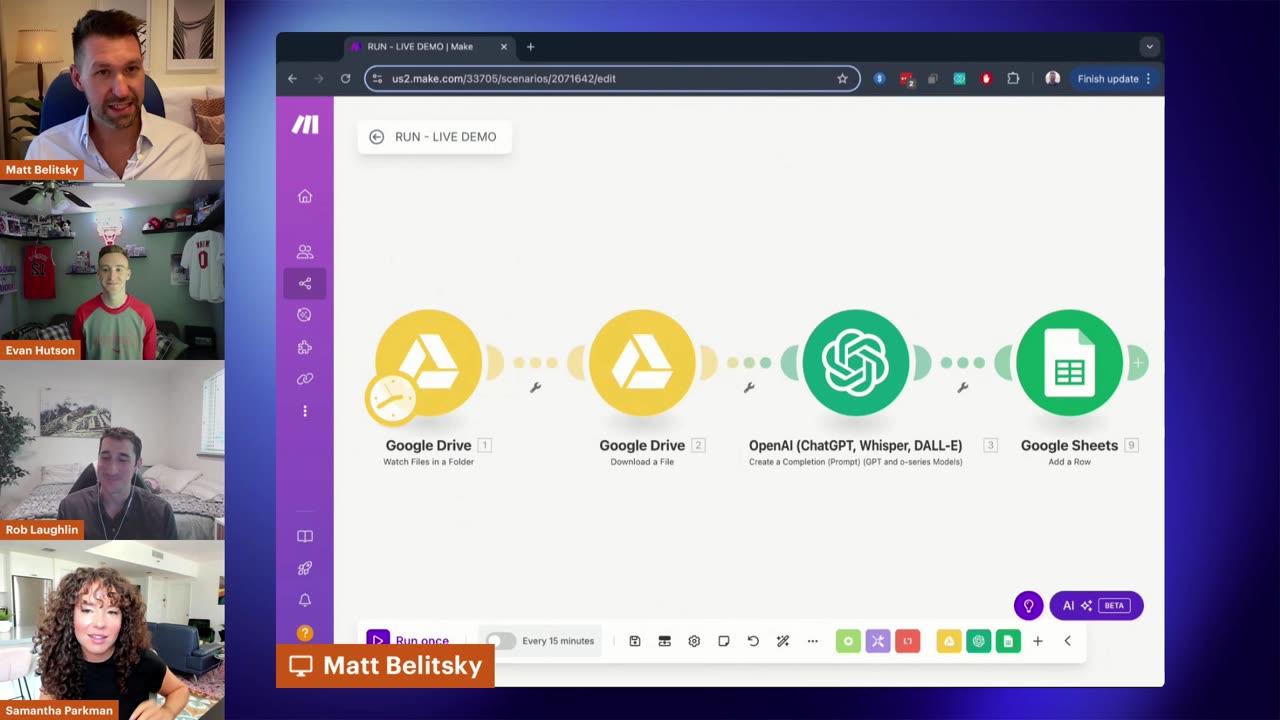Open the Make logo home icon
Screen dimensions: 1280x720
305,124
